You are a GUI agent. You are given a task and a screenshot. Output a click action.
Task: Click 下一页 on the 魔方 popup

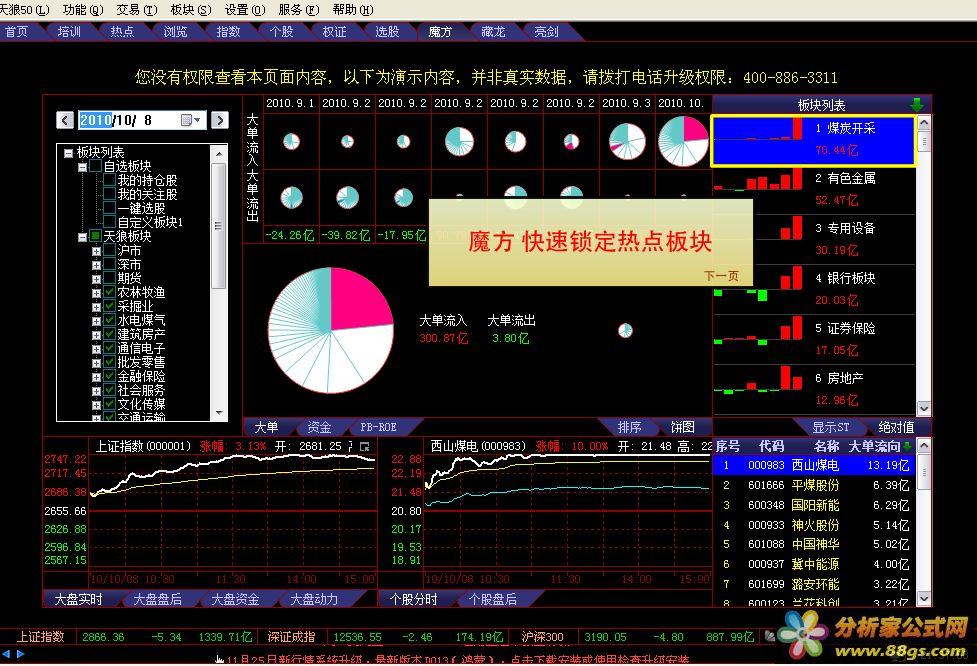(x=721, y=275)
